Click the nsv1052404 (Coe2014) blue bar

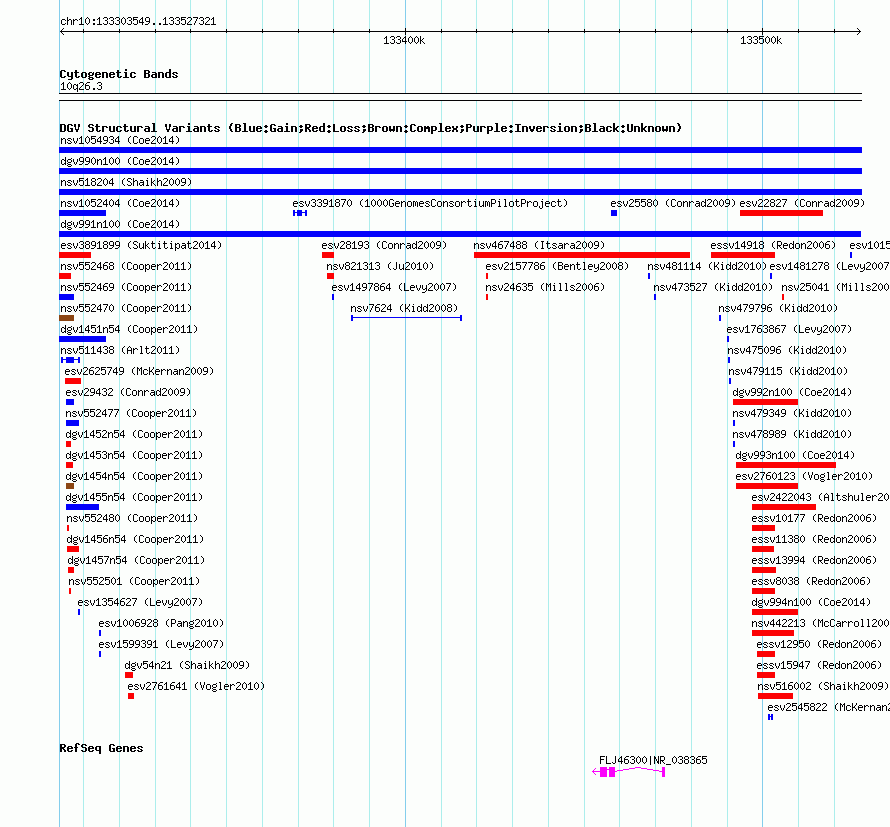[82, 213]
